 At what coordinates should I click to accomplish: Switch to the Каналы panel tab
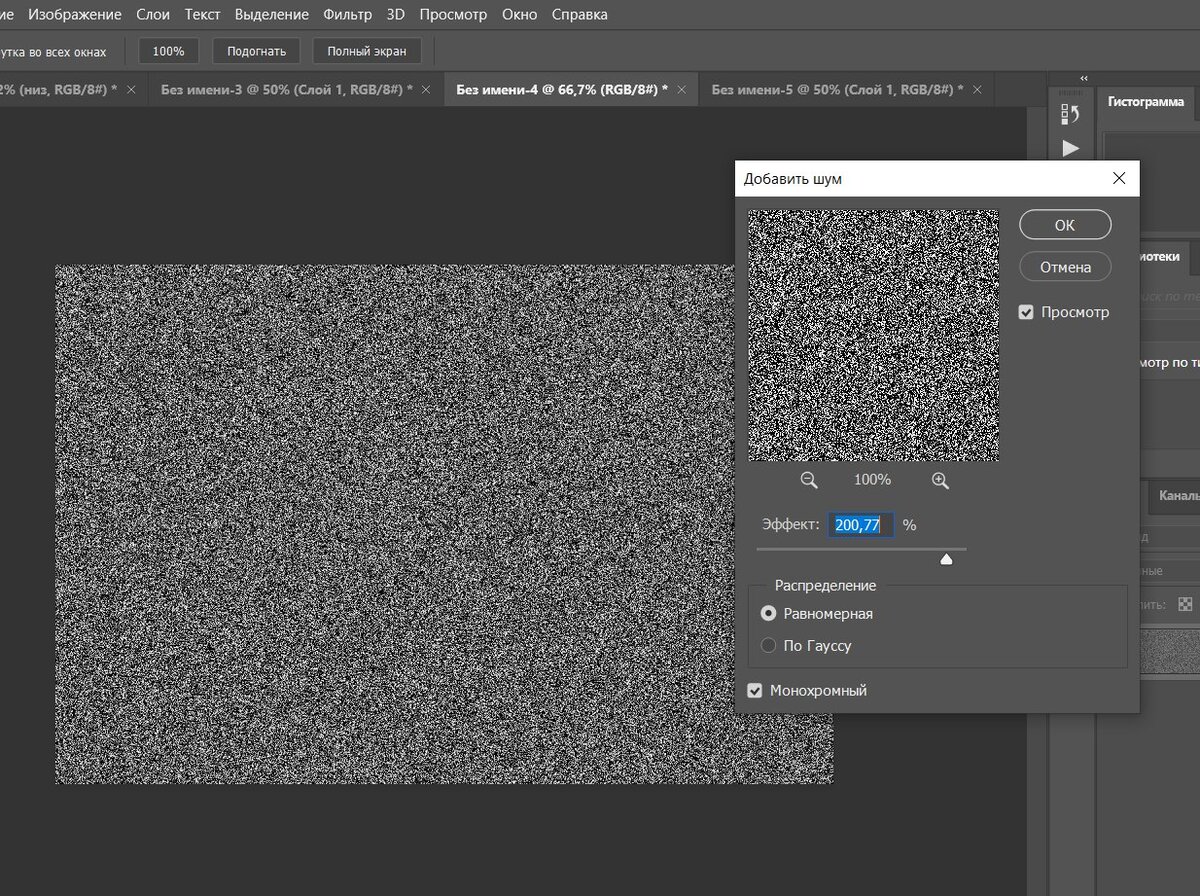[x=1178, y=495]
